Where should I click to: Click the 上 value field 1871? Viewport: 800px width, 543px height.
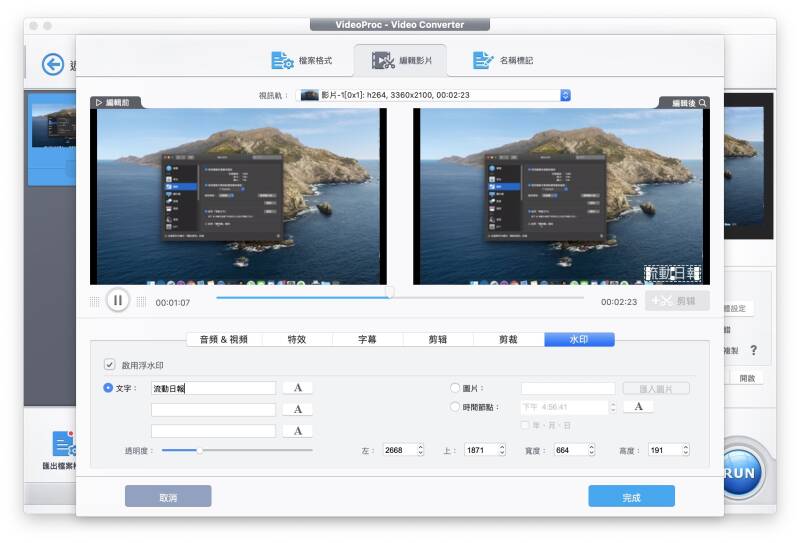[481, 450]
